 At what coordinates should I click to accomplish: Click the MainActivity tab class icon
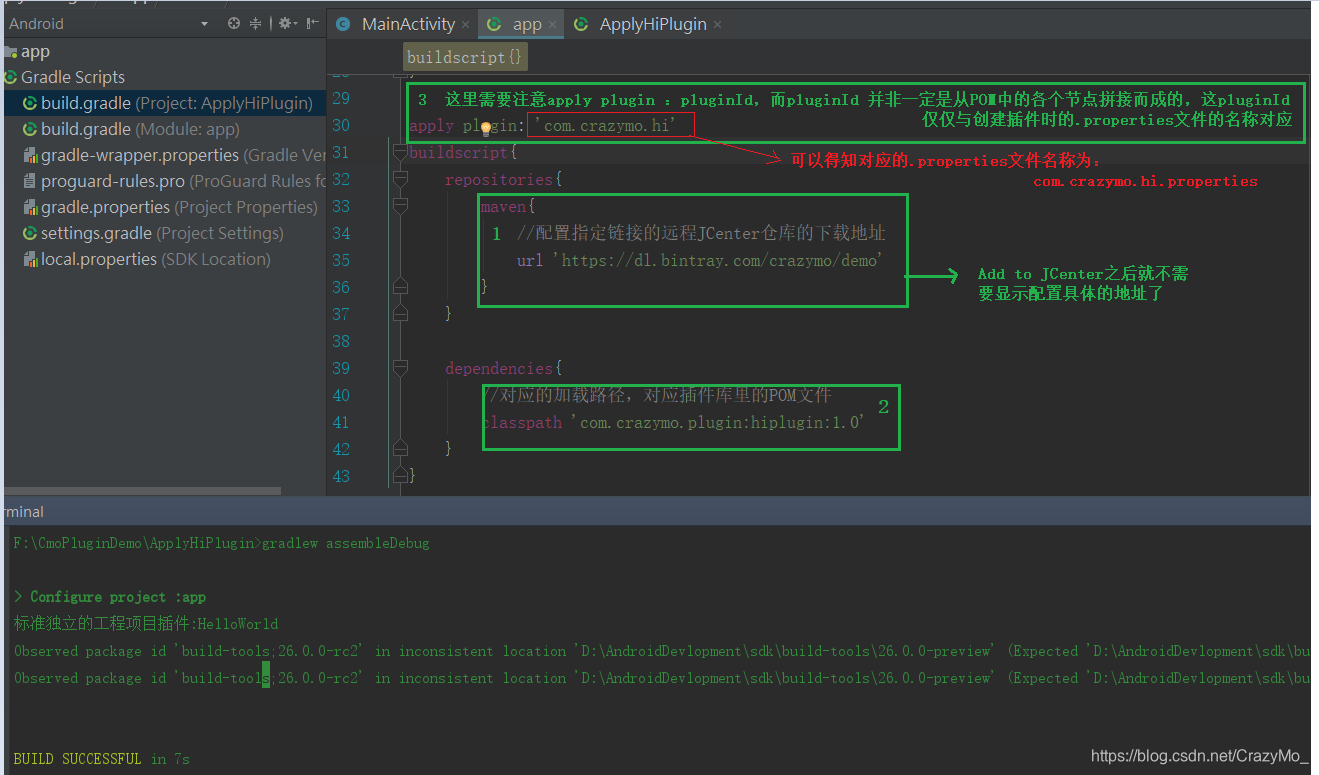point(344,24)
